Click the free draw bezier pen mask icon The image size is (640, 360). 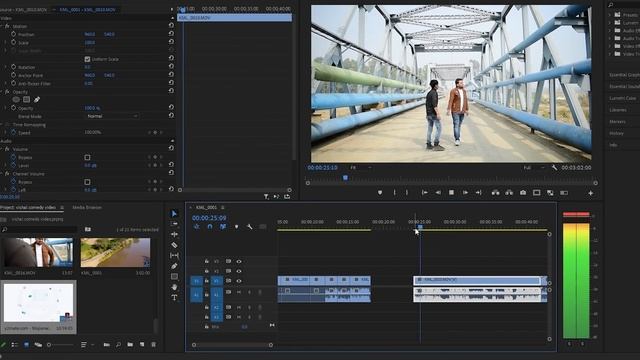tap(37, 100)
